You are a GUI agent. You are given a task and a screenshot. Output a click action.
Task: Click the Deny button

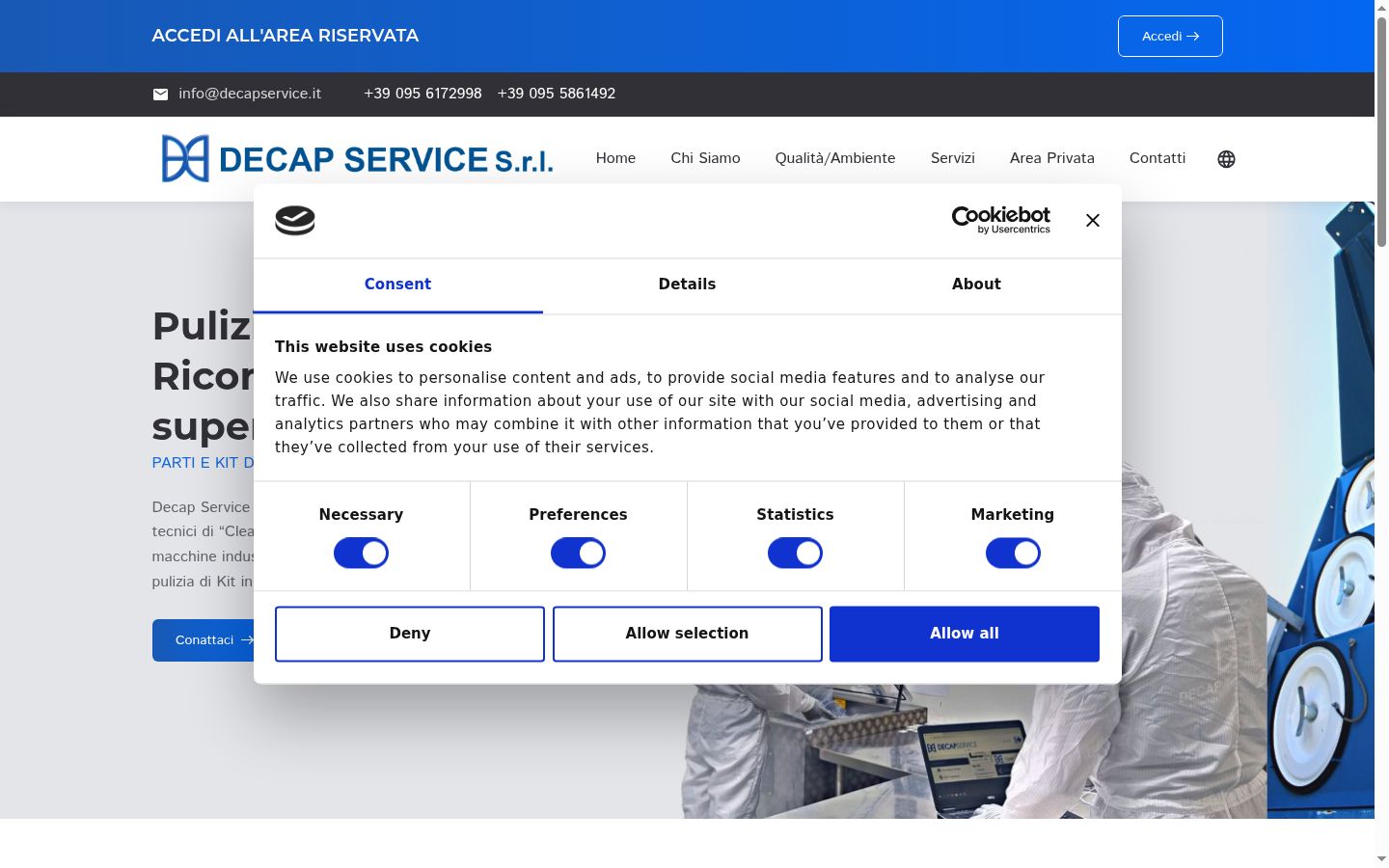410,634
